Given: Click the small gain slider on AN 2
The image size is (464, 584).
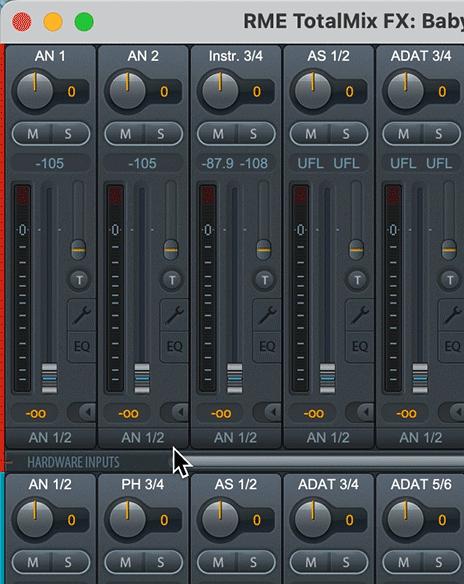Looking at the screenshot, I should coord(171,250).
